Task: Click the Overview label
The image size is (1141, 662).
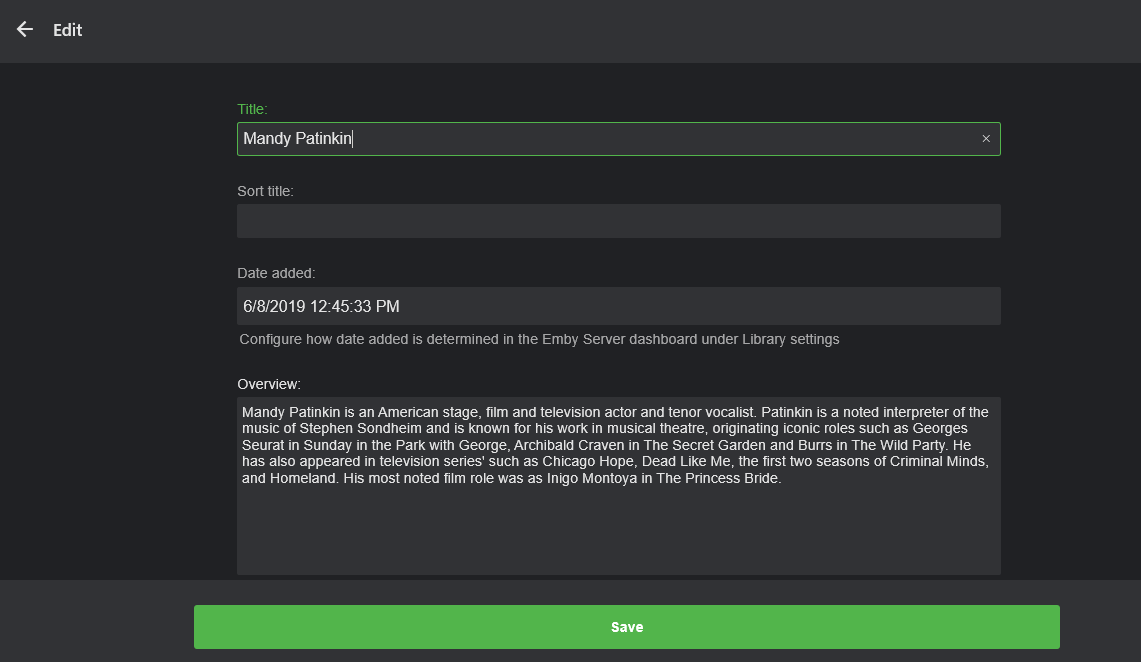Action: (x=269, y=383)
